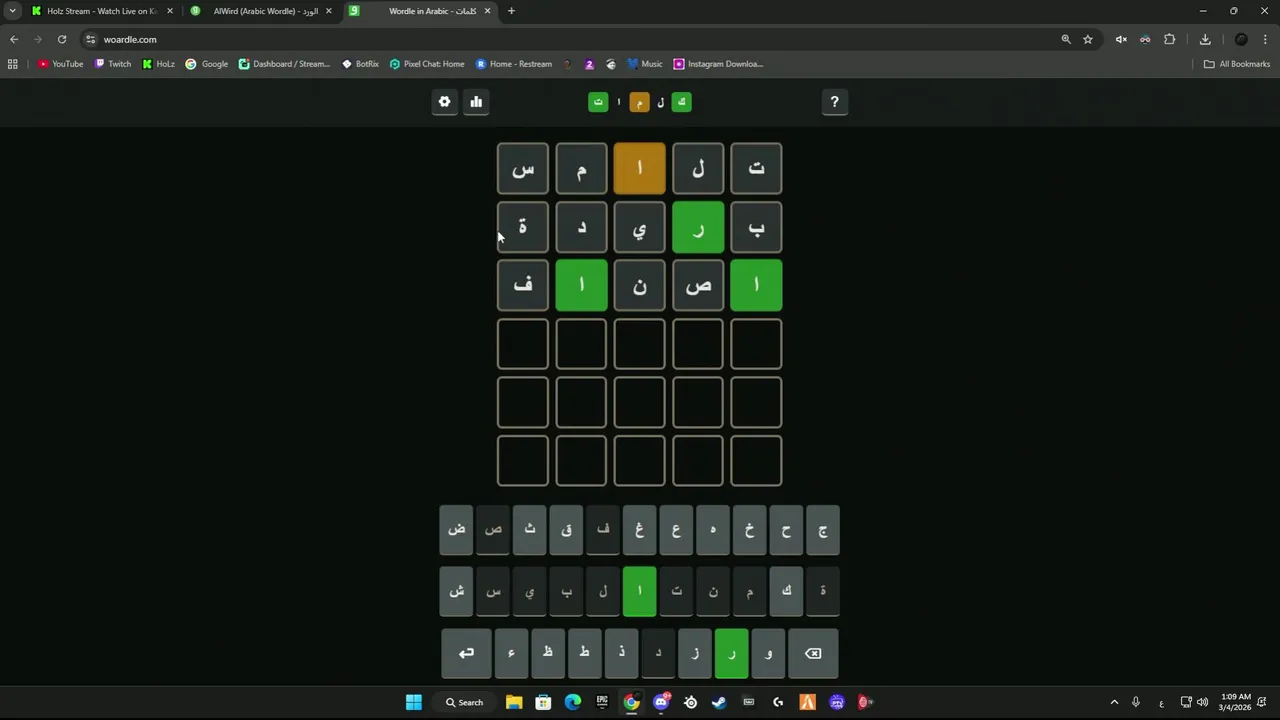The width and height of the screenshot is (1280, 720).
Task: Open File Explorer from the taskbar
Action: (x=514, y=702)
